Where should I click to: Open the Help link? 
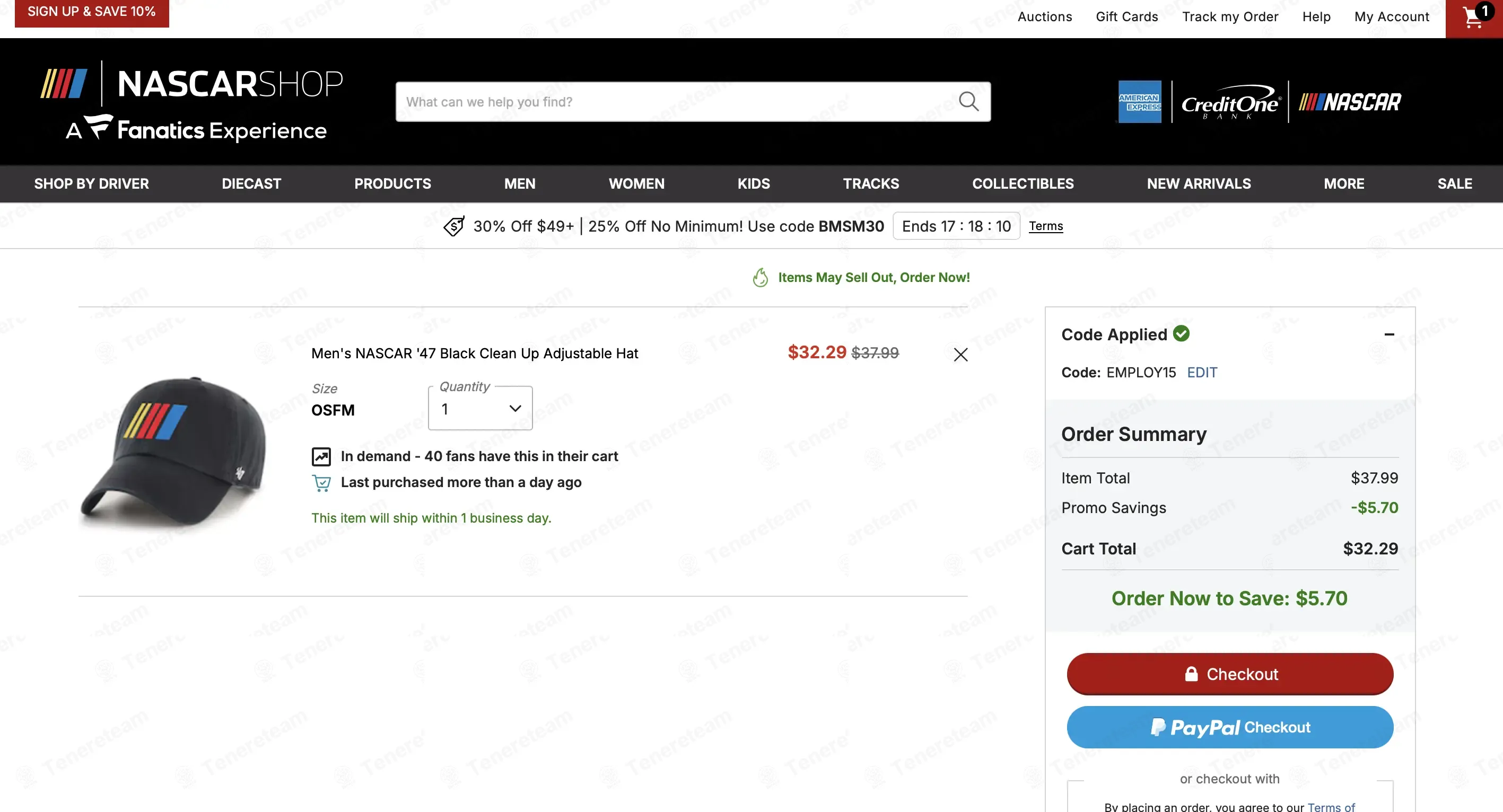[x=1316, y=17]
